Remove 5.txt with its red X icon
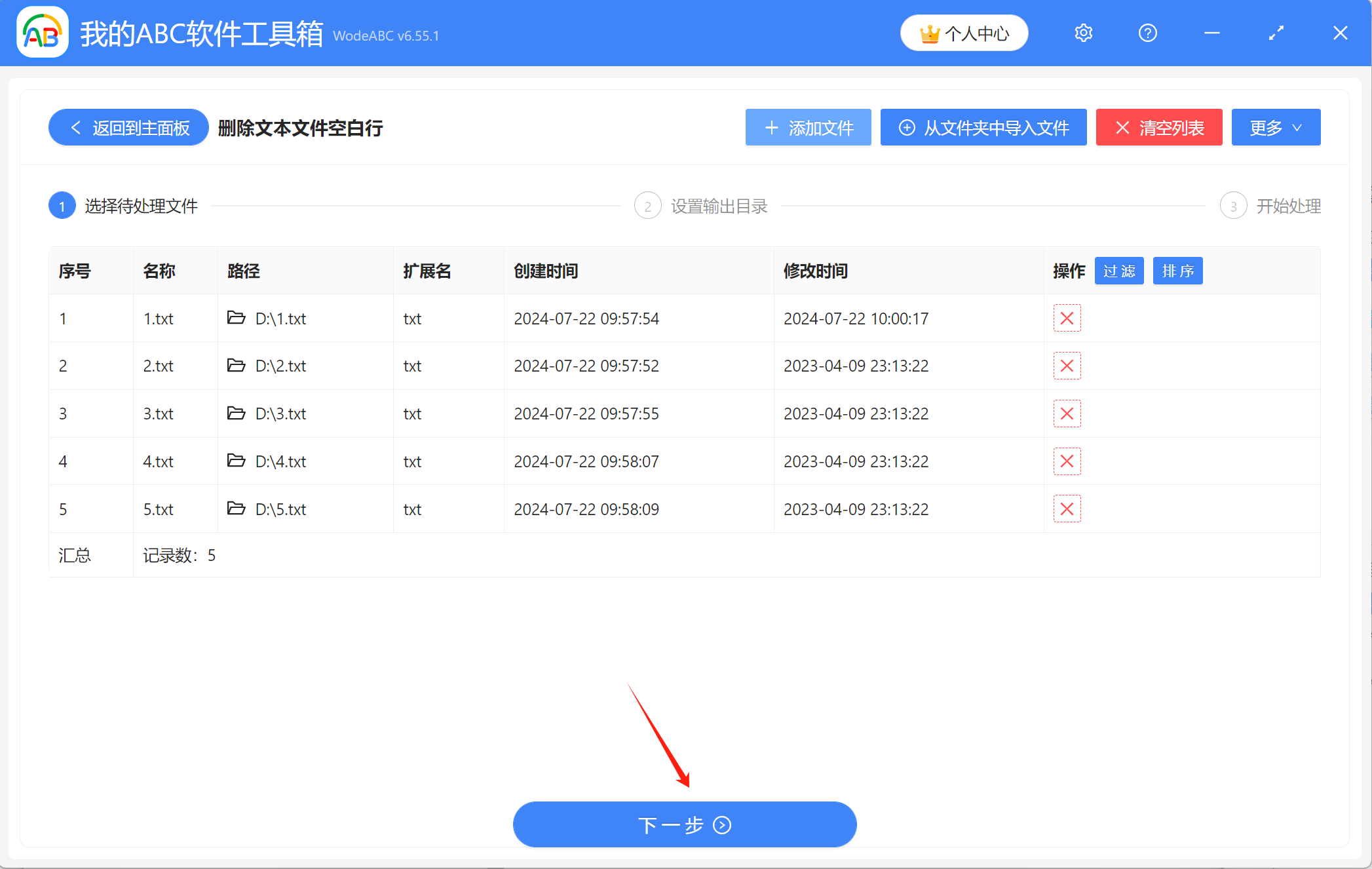Image resolution: width=1372 pixels, height=869 pixels. pyautogui.click(x=1067, y=509)
